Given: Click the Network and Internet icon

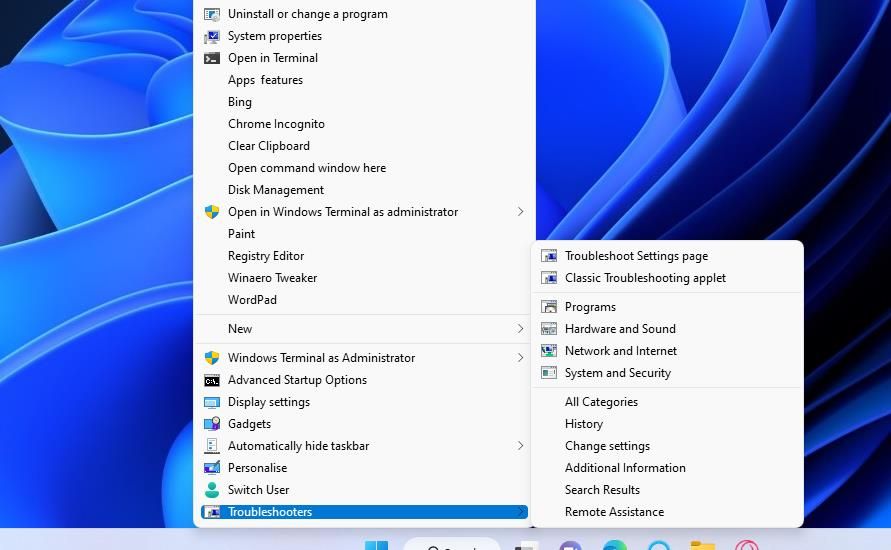Looking at the screenshot, I should pos(549,351).
